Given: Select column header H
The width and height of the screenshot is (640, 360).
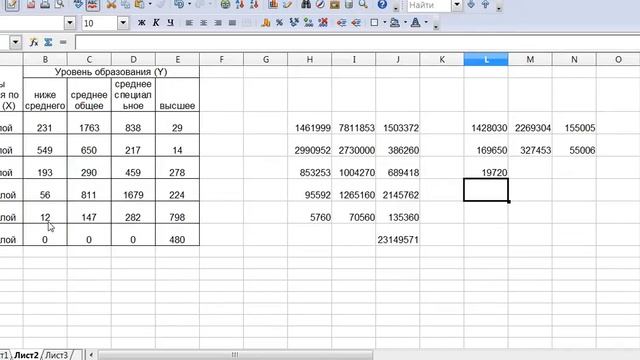Looking at the screenshot, I should tap(309, 59).
